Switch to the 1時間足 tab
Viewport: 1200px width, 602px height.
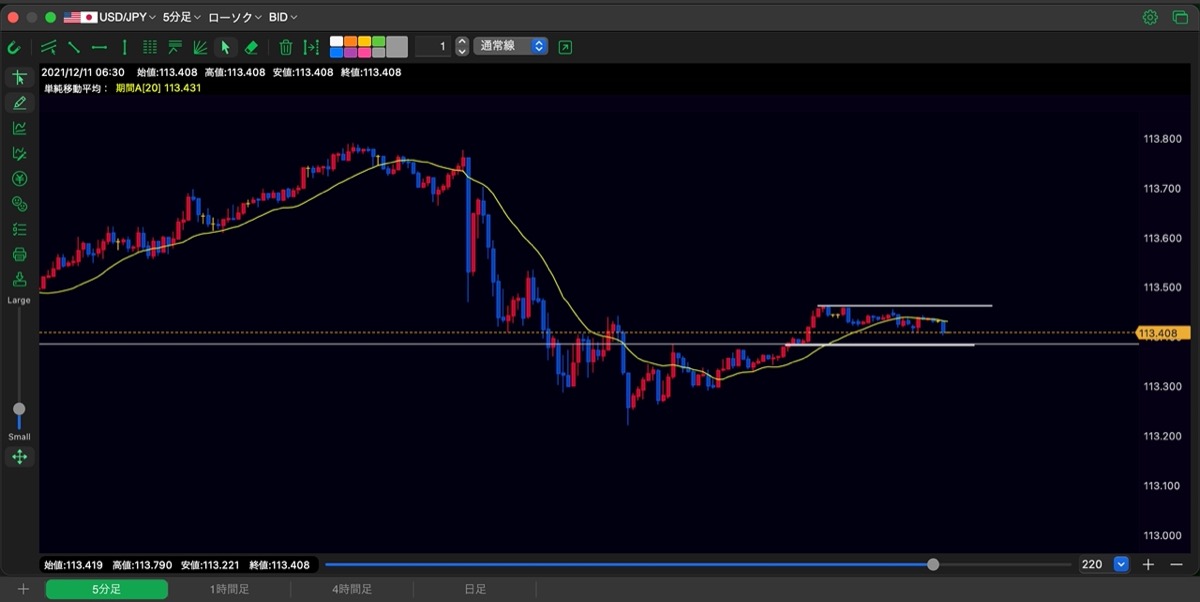tap(229, 589)
